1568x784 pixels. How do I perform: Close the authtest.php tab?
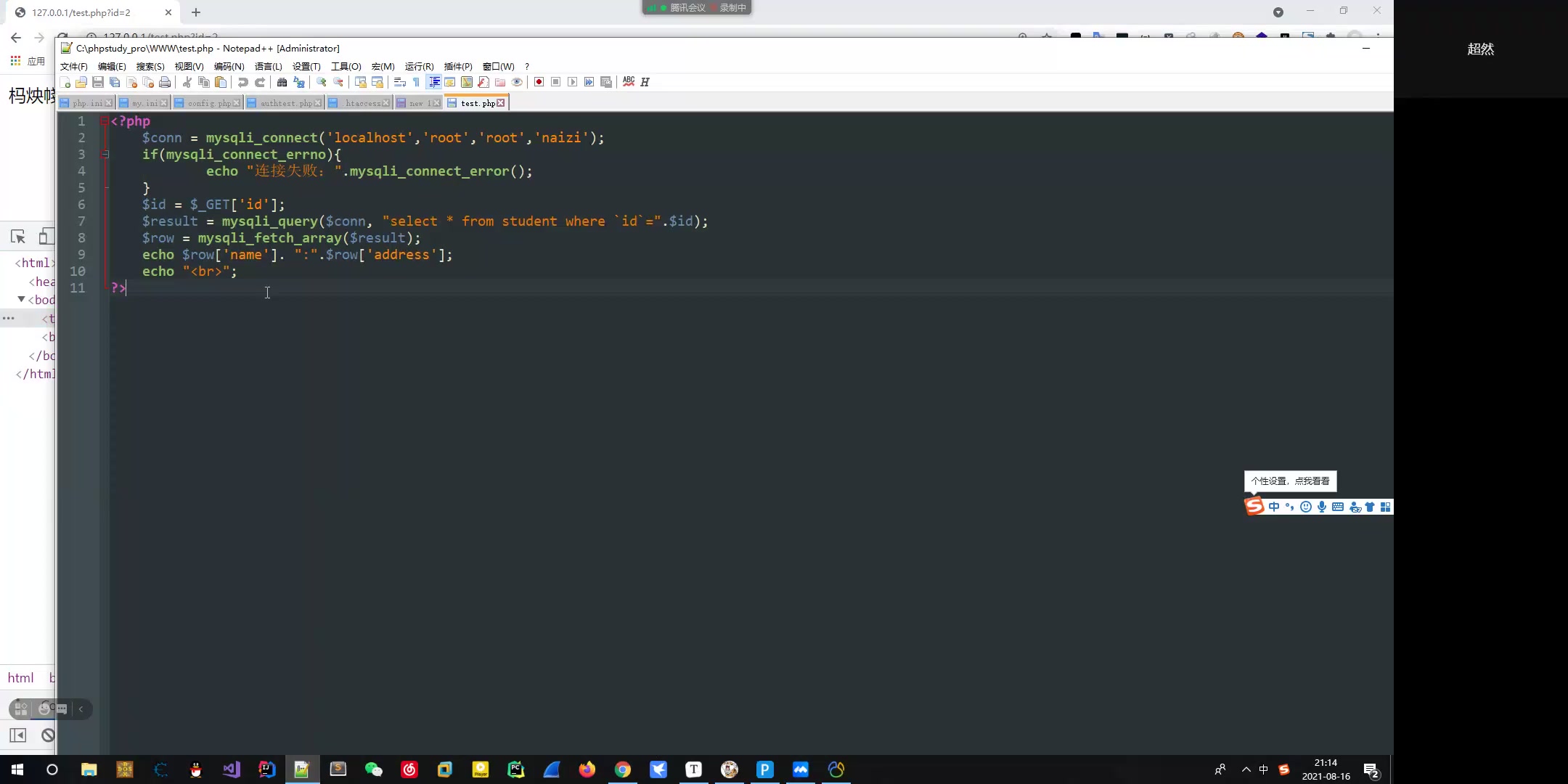pyautogui.click(x=317, y=103)
